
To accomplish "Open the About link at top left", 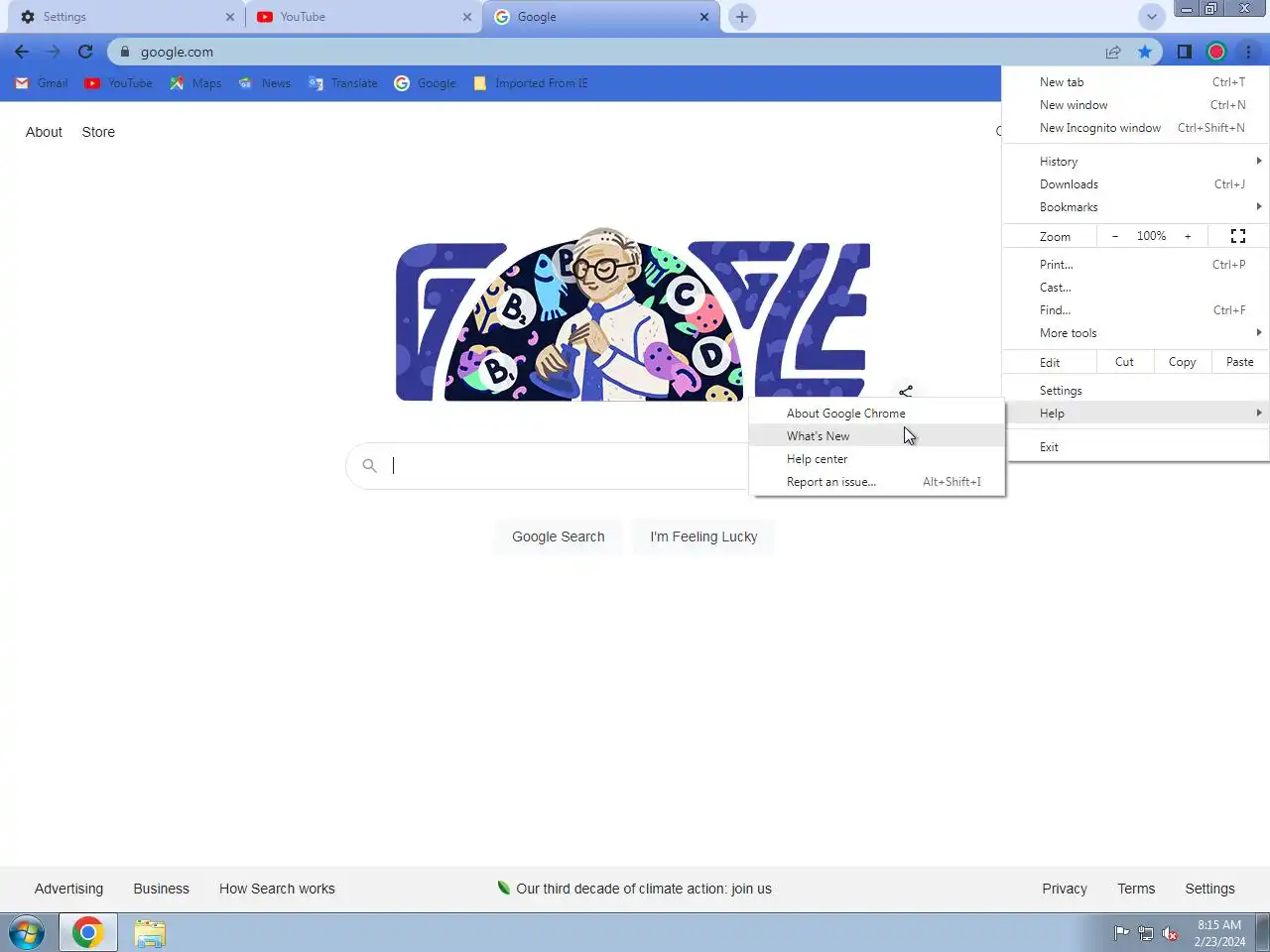I will tap(44, 132).
